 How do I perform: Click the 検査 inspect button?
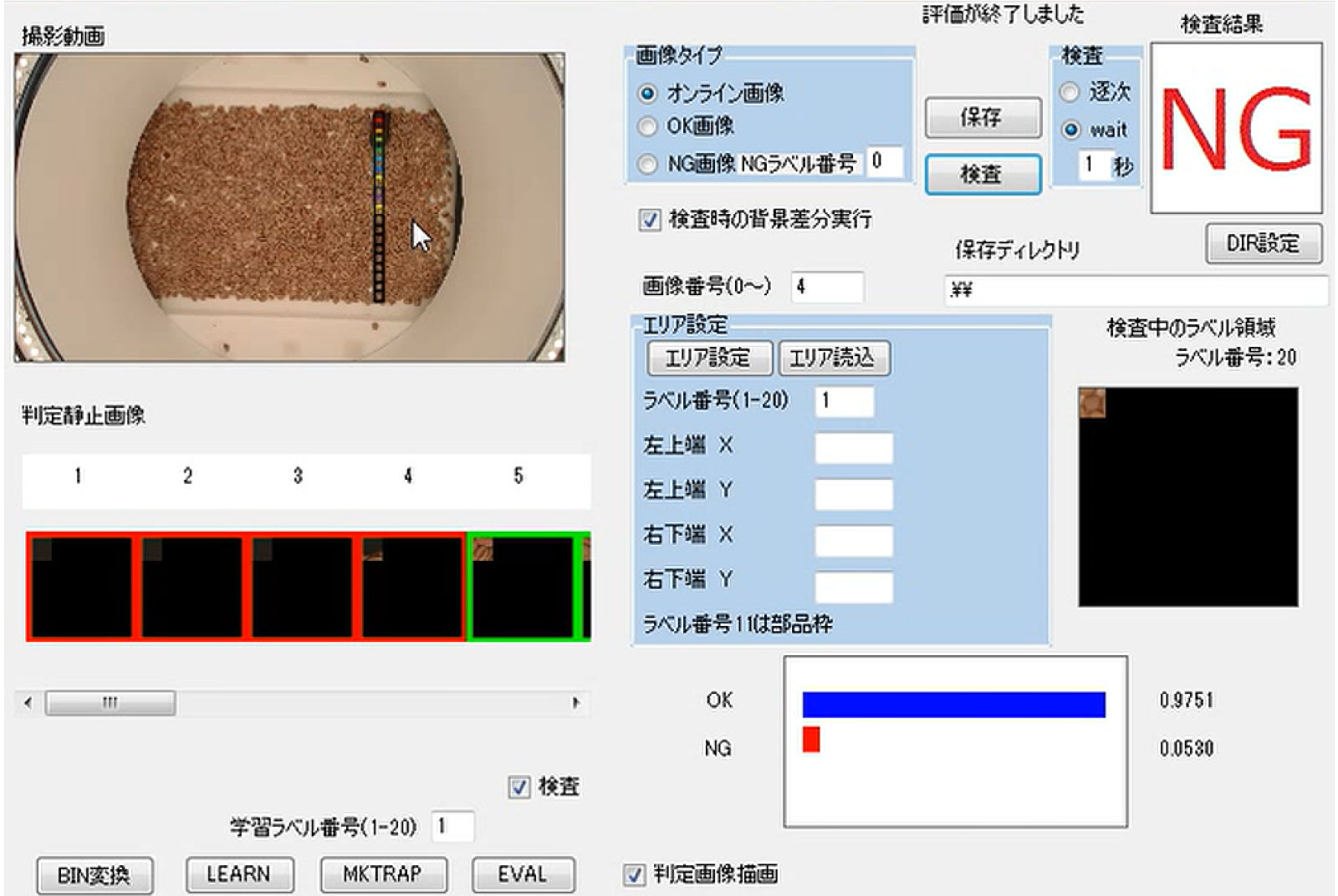point(982,174)
